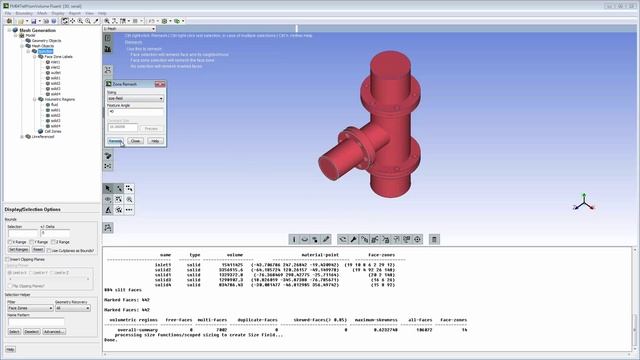The width and height of the screenshot is (640, 360).
Task: Select the arrow pointer selection tool
Action: point(108,189)
